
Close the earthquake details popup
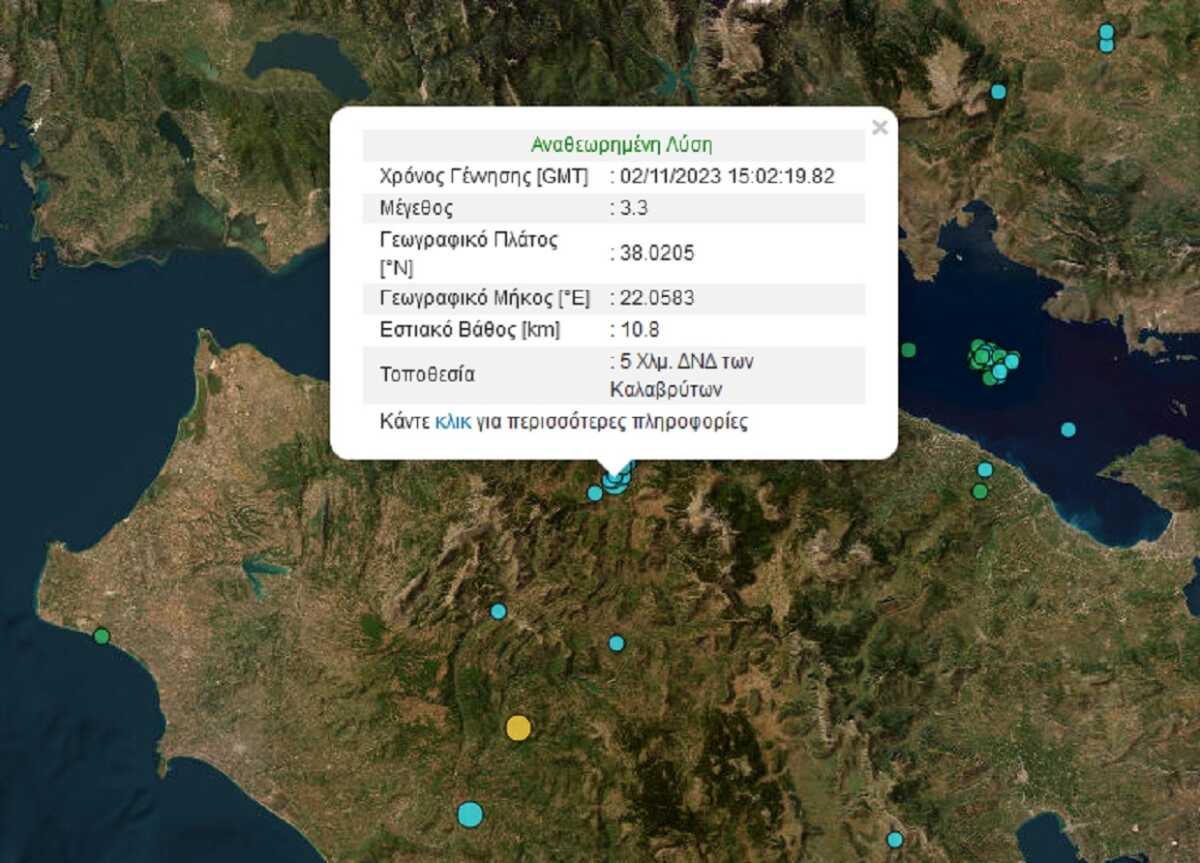coord(879,128)
